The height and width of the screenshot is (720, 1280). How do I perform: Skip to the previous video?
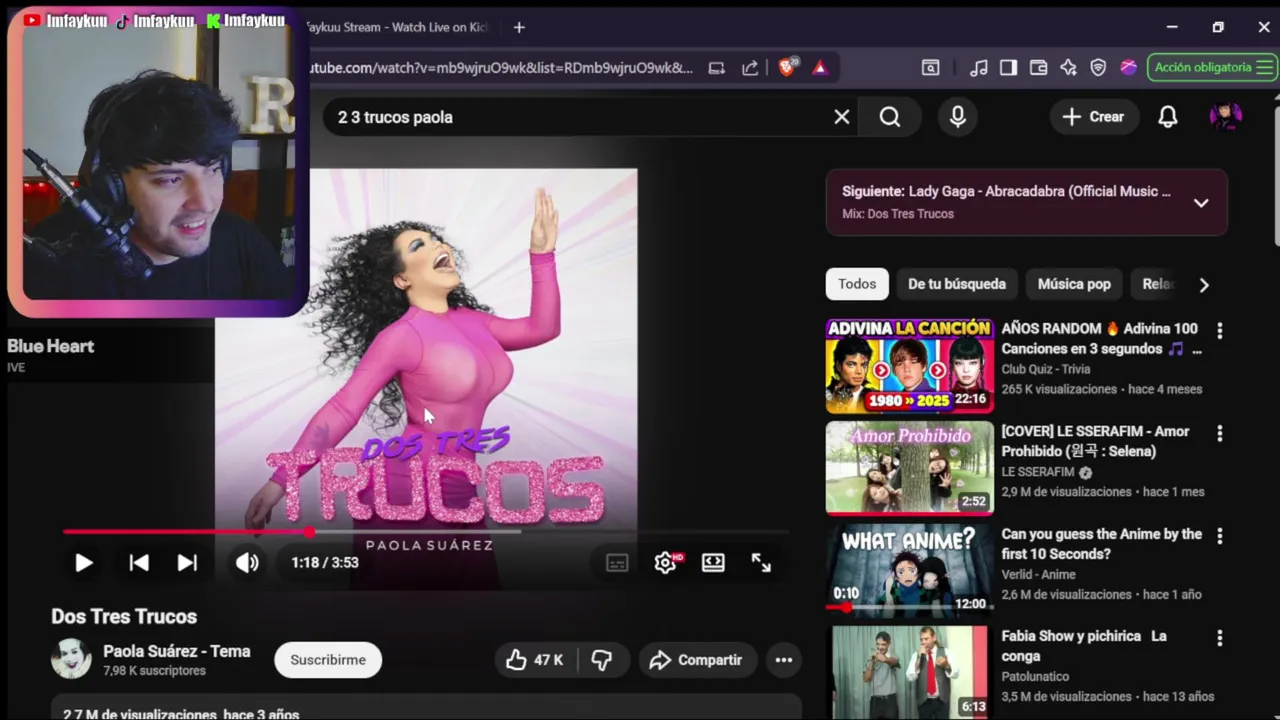point(139,563)
